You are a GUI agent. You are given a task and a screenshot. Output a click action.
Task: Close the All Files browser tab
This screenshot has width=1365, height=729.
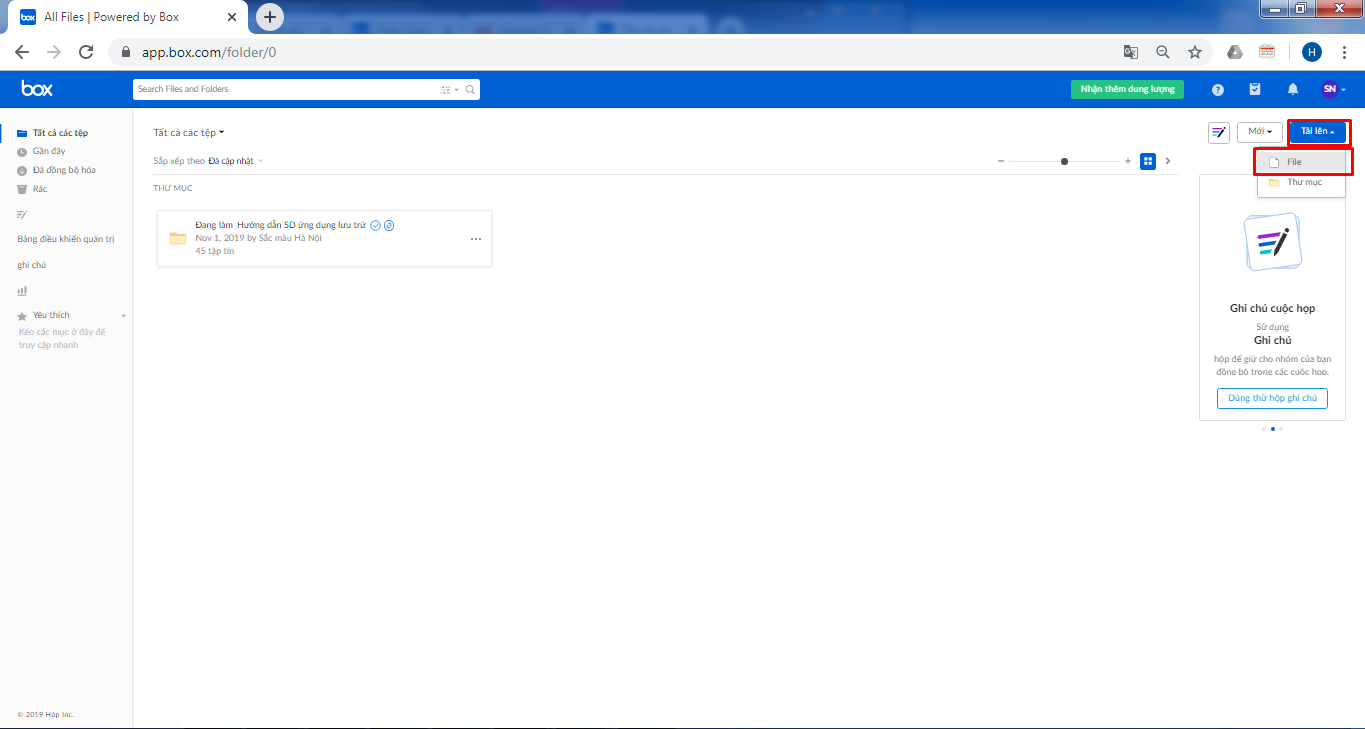232,17
